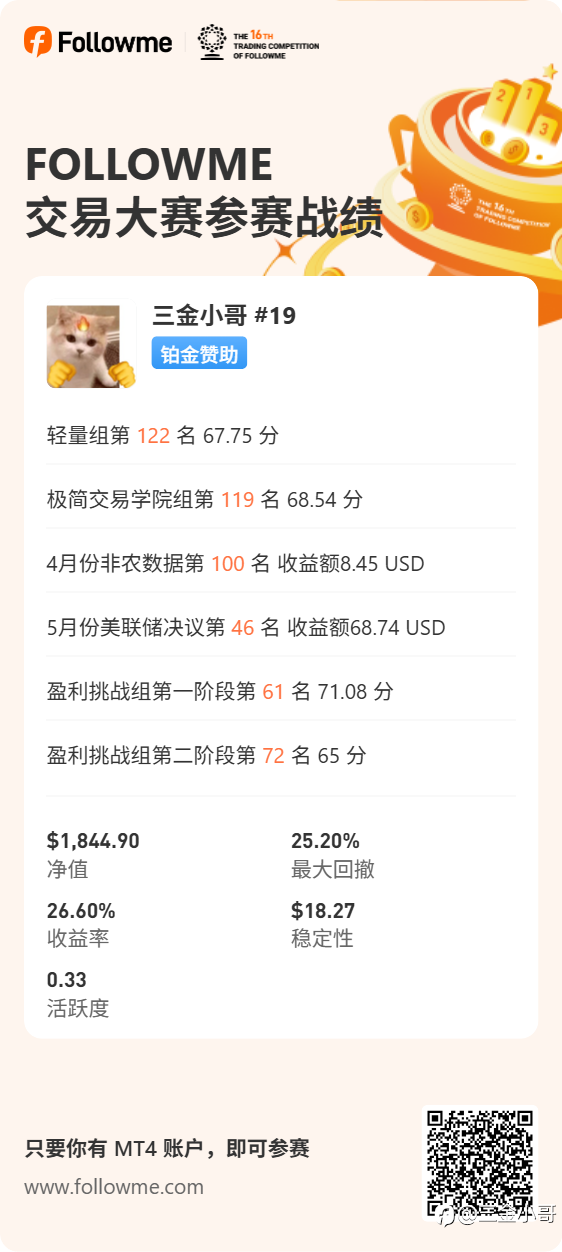Select 盈利挑战组第二阶段 ranking row
562x1252 pixels.
(x=281, y=756)
